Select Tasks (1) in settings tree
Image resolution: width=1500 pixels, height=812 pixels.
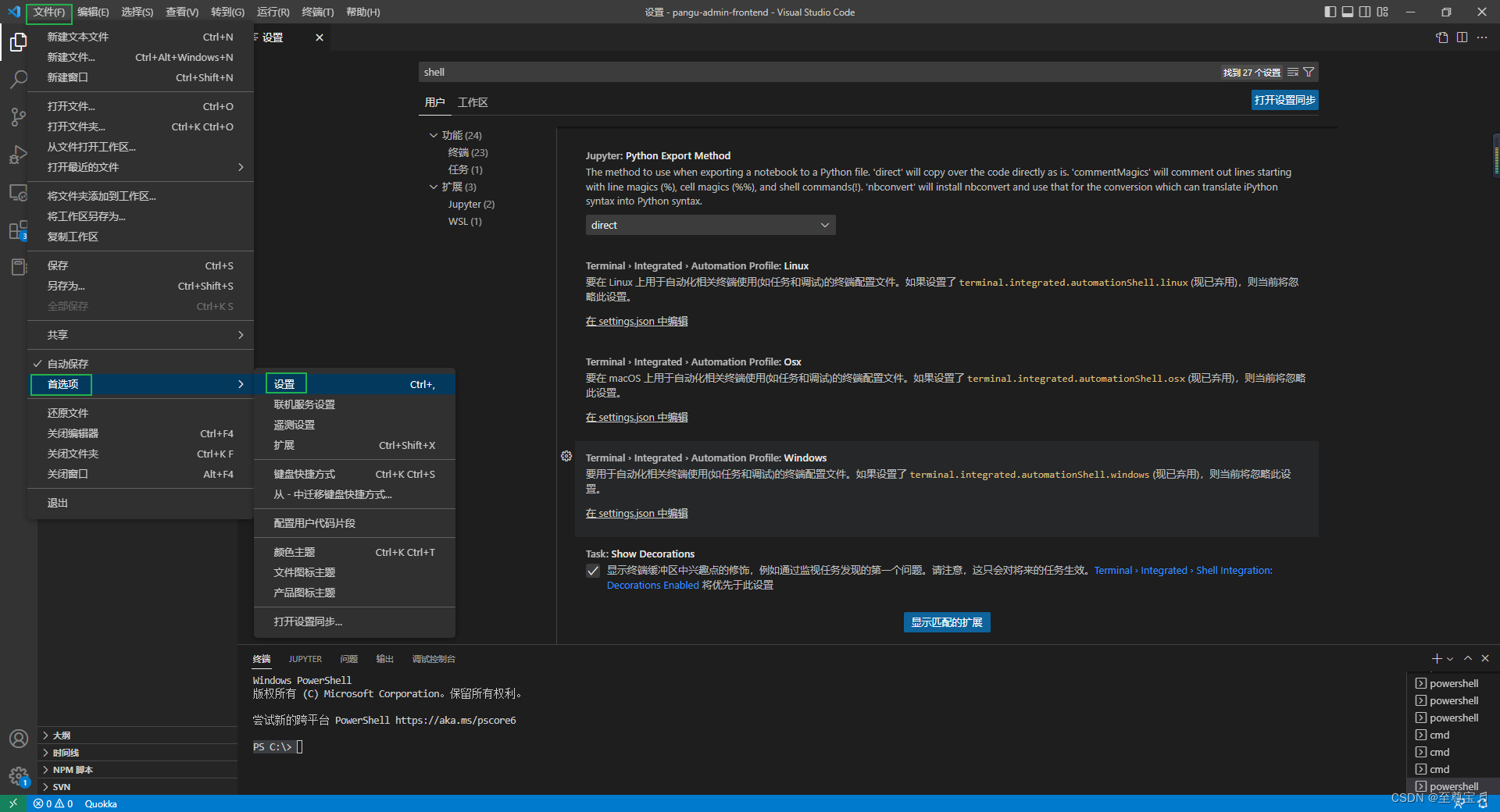coord(465,169)
